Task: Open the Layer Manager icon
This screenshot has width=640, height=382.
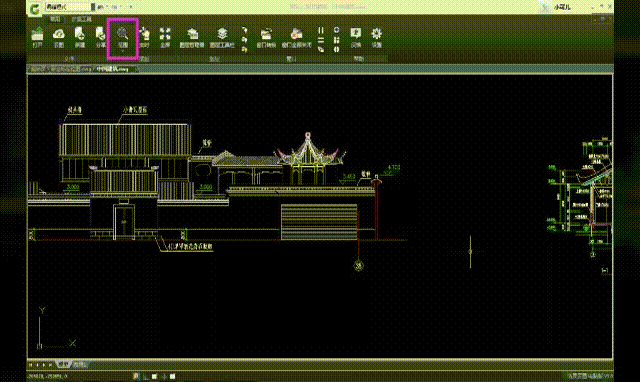Action: (x=192, y=37)
